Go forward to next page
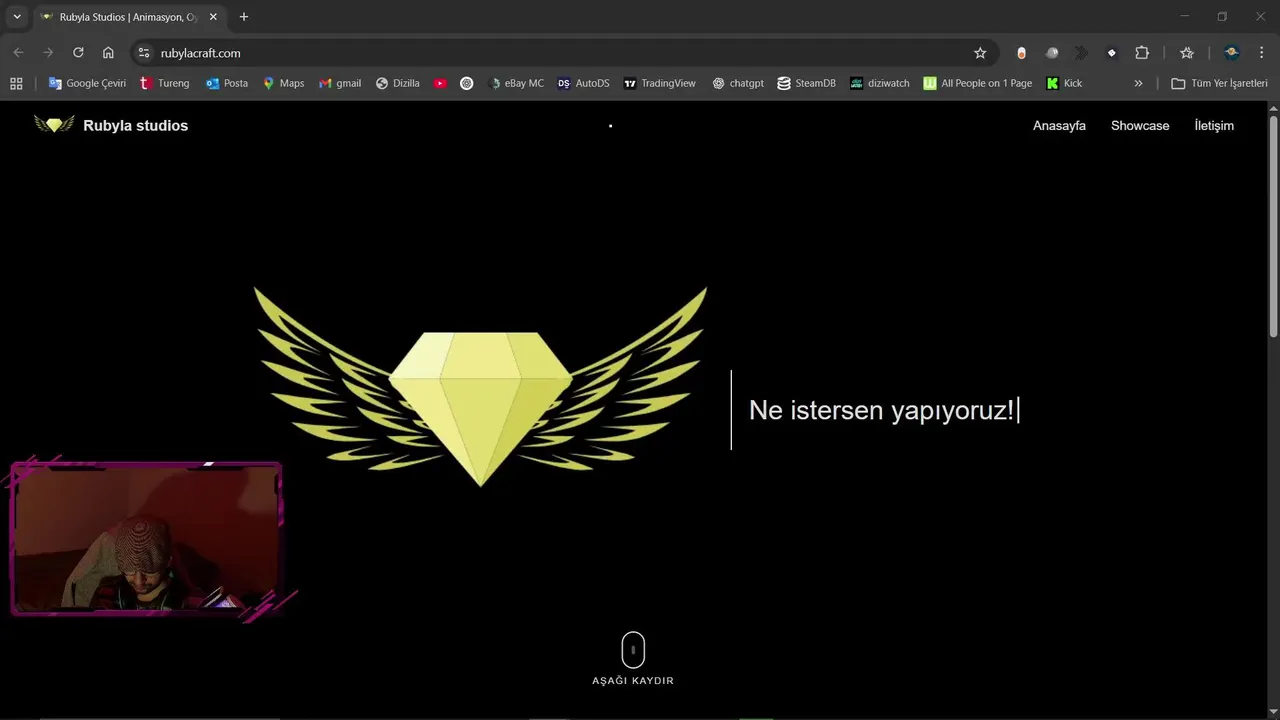The height and width of the screenshot is (720, 1280). coord(48,53)
